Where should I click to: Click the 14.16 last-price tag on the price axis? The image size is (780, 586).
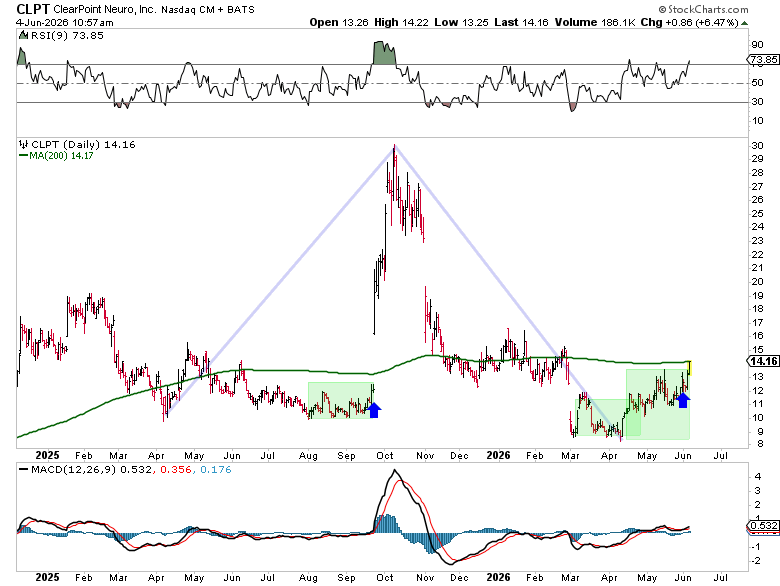764,361
